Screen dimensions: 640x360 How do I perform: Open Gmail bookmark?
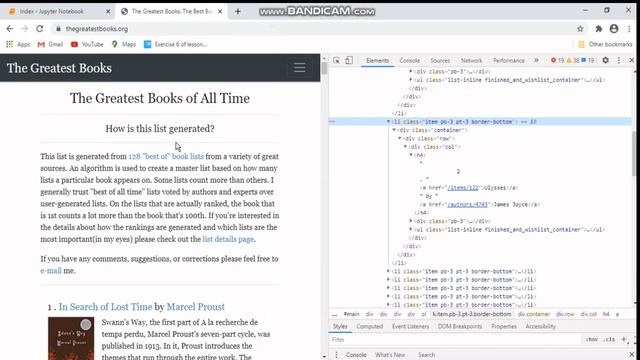coord(50,44)
